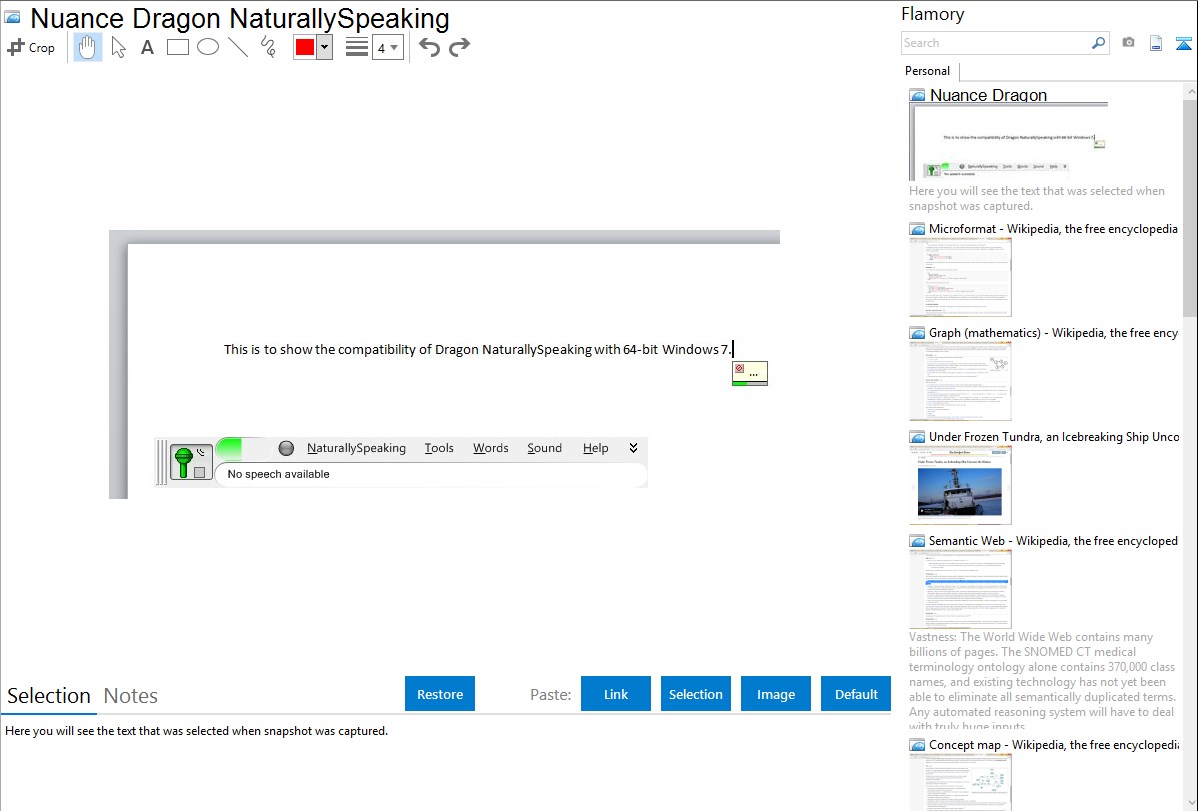
Task: Switch to the Personal tab
Action: tap(927, 70)
